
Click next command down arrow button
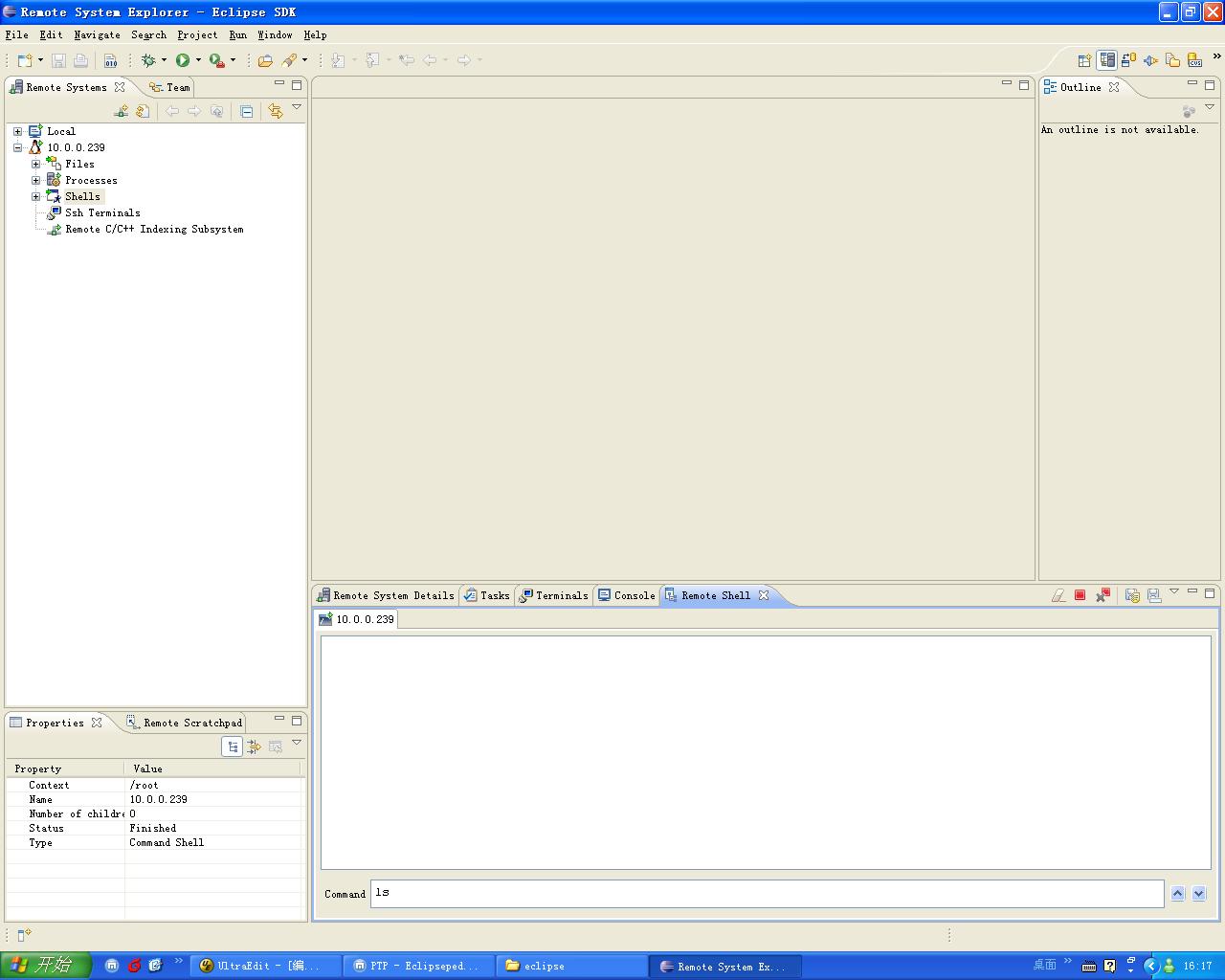tap(1199, 893)
